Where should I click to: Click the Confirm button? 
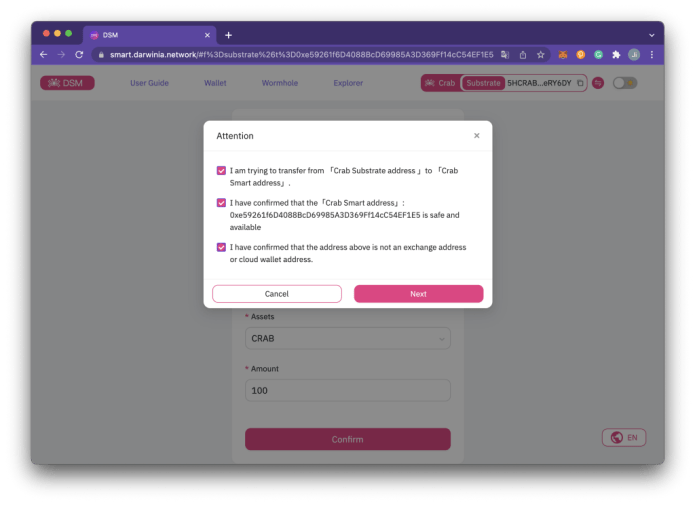pos(348,439)
